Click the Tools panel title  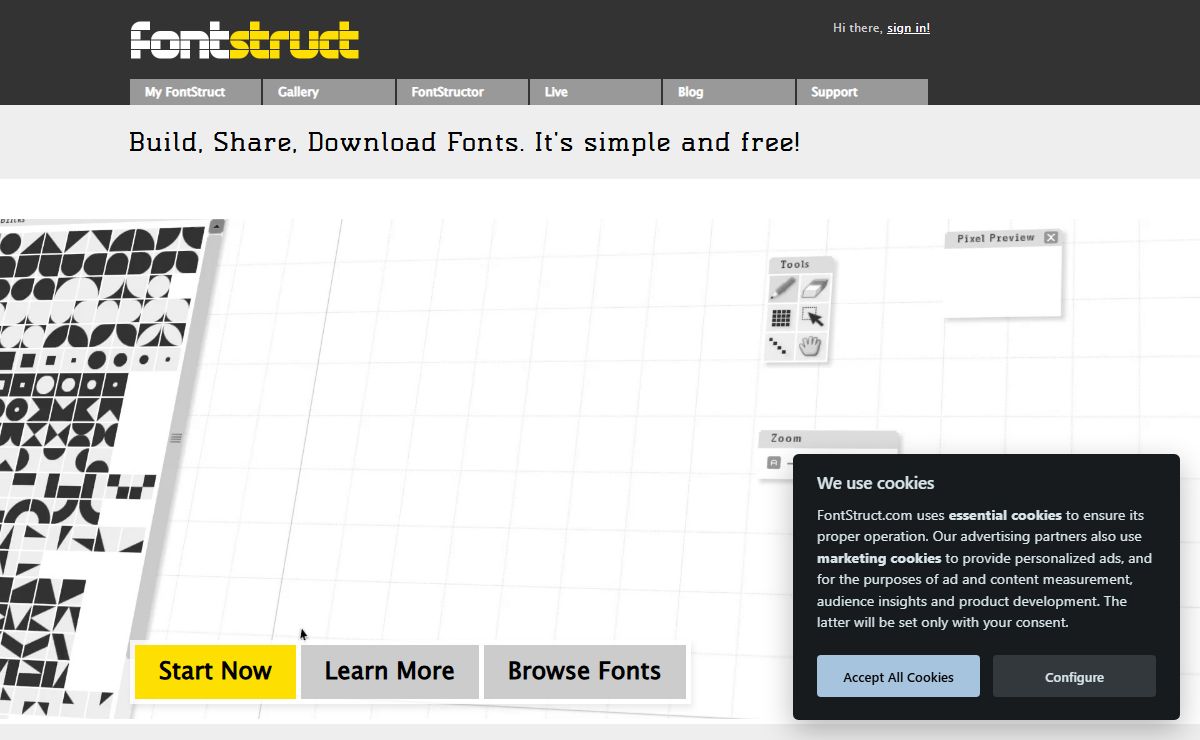tap(795, 264)
